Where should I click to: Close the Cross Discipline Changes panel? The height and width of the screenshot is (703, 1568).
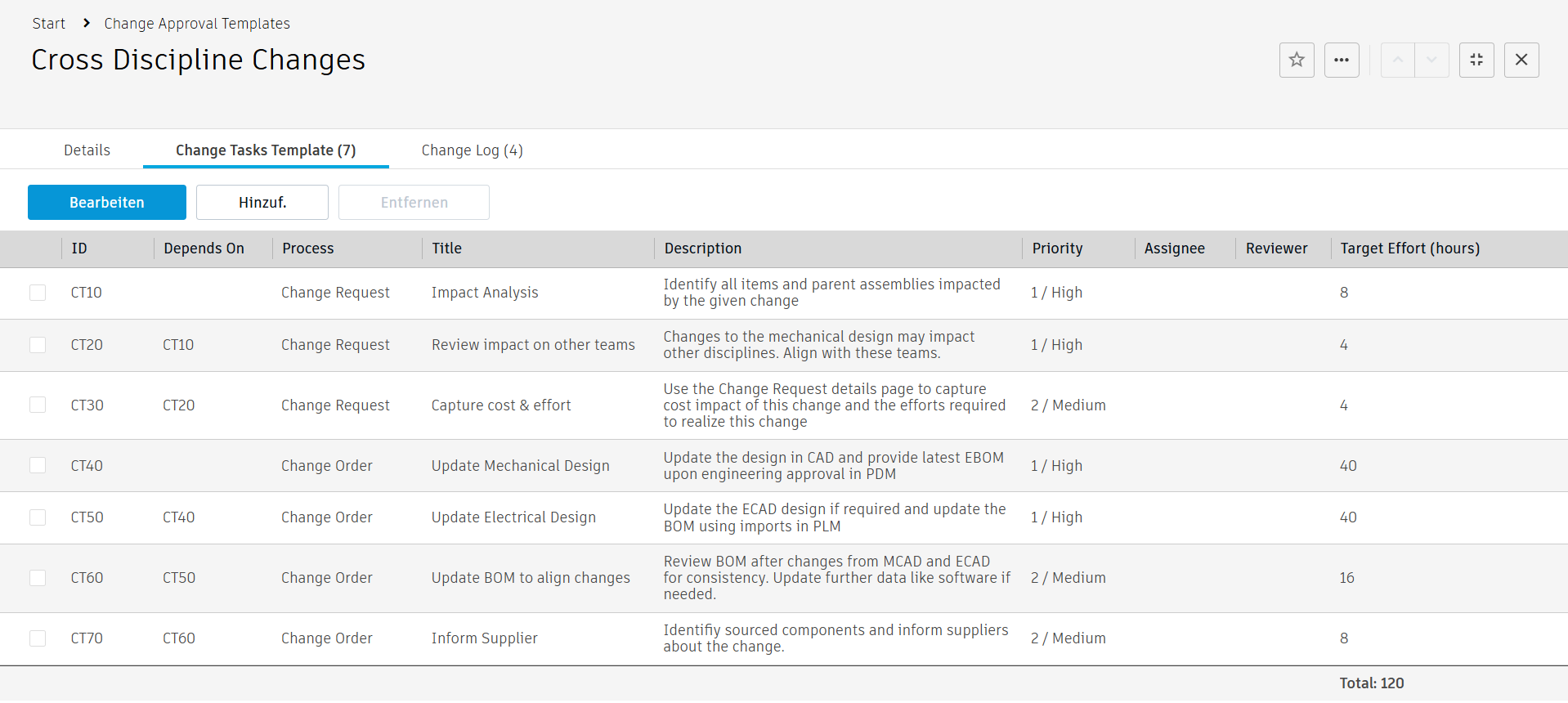point(1521,60)
